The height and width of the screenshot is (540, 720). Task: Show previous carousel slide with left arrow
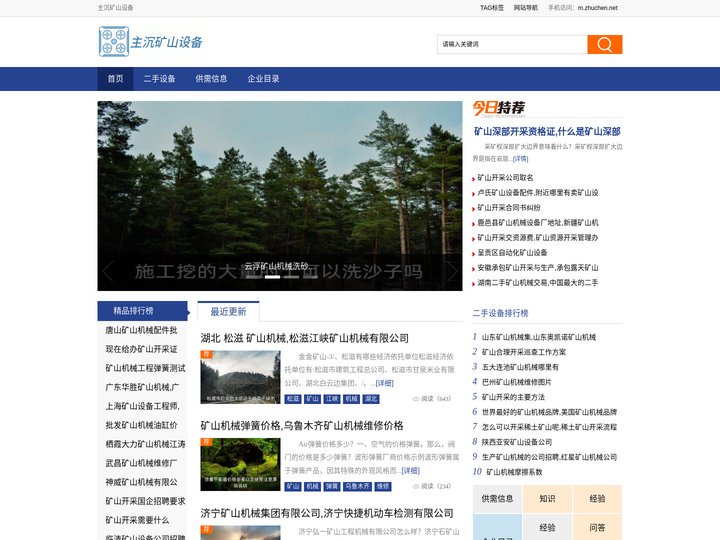pyautogui.click(x=108, y=271)
